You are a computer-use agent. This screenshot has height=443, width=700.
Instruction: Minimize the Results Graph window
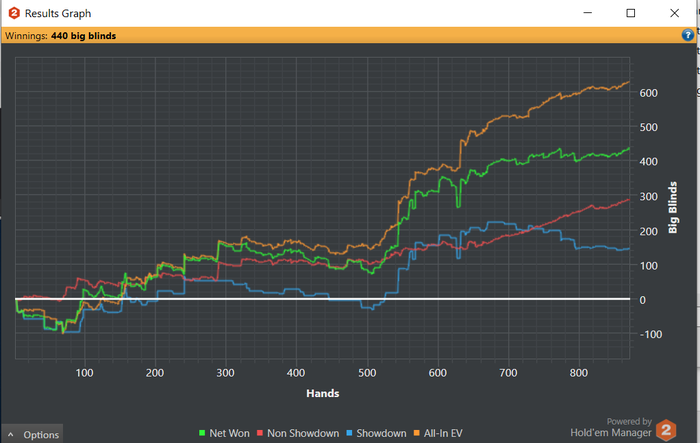pyautogui.click(x=588, y=13)
